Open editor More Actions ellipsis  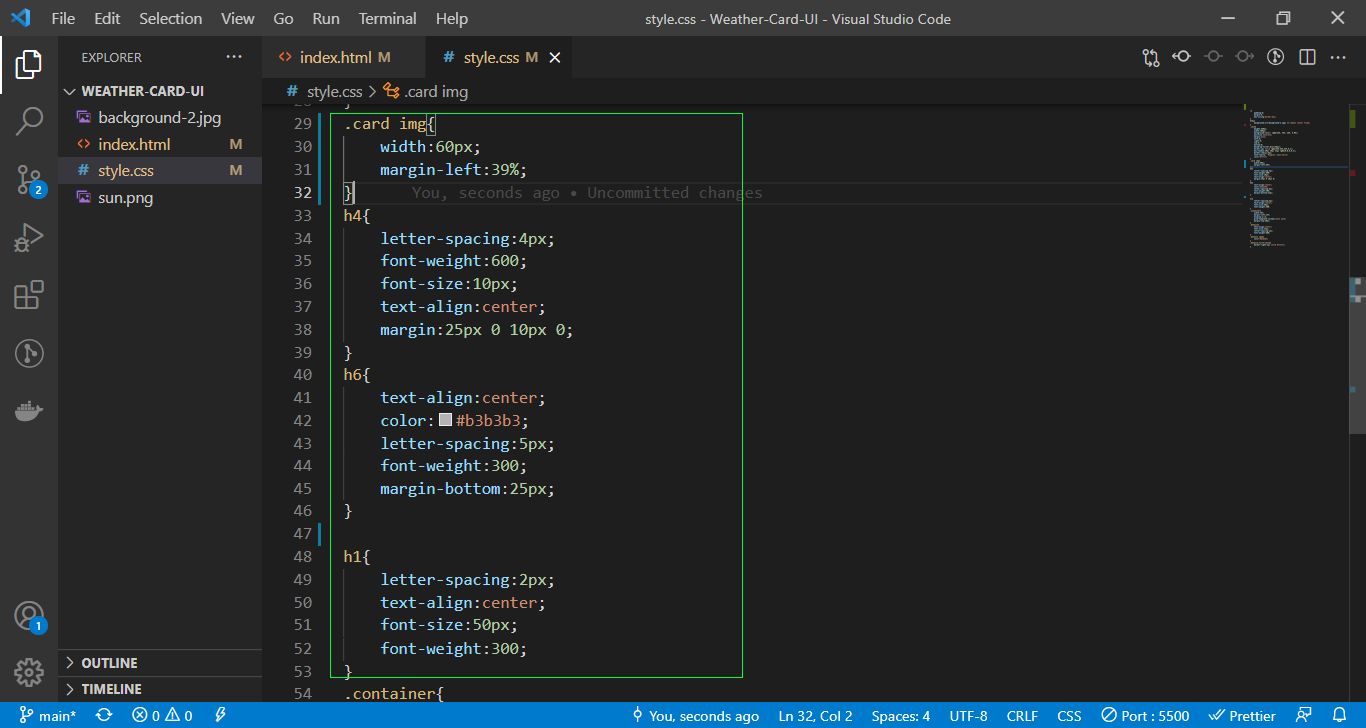1338,57
